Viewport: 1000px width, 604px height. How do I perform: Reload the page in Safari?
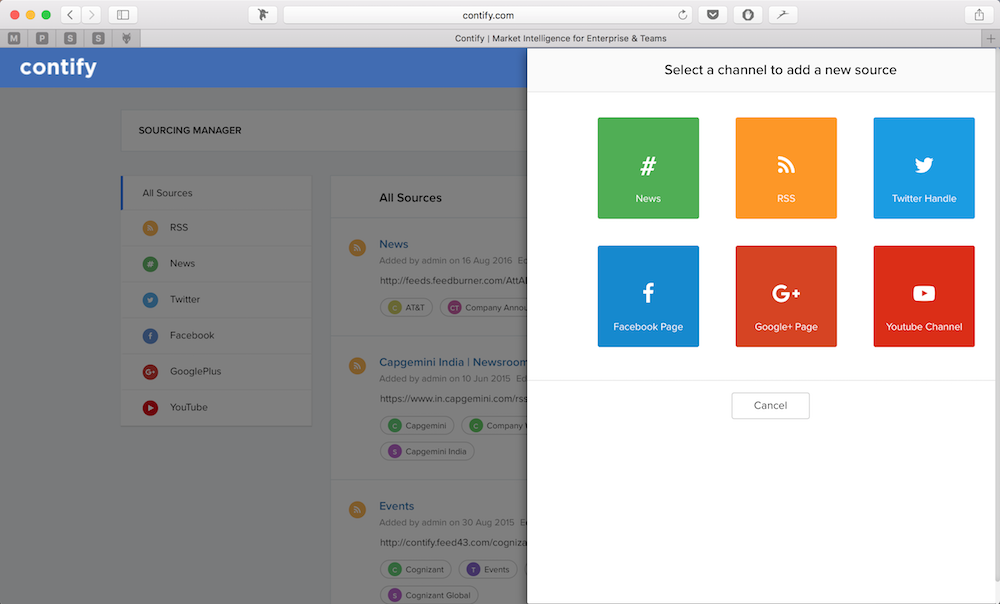coord(683,15)
